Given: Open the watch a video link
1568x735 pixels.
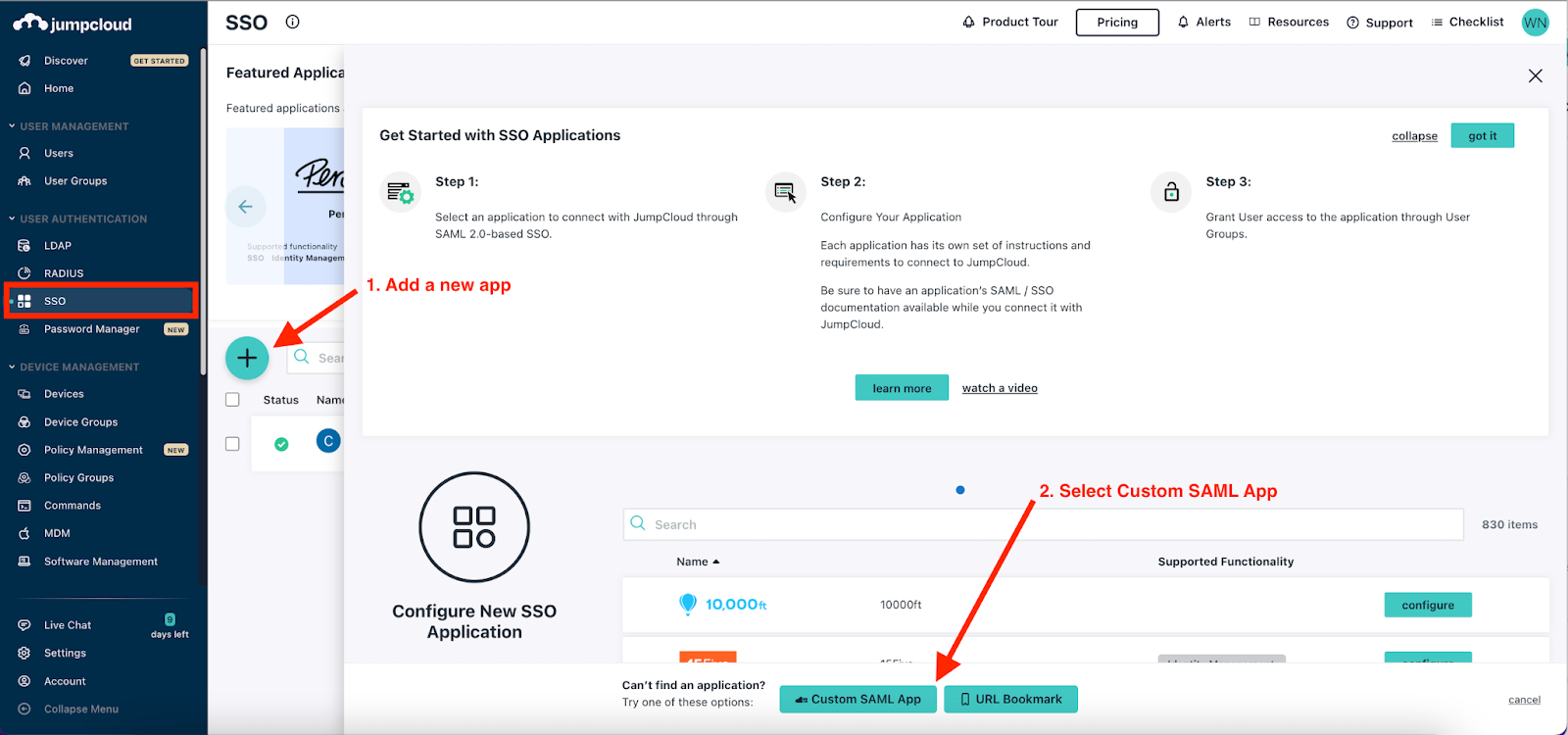Looking at the screenshot, I should [x=1000, y=388].
